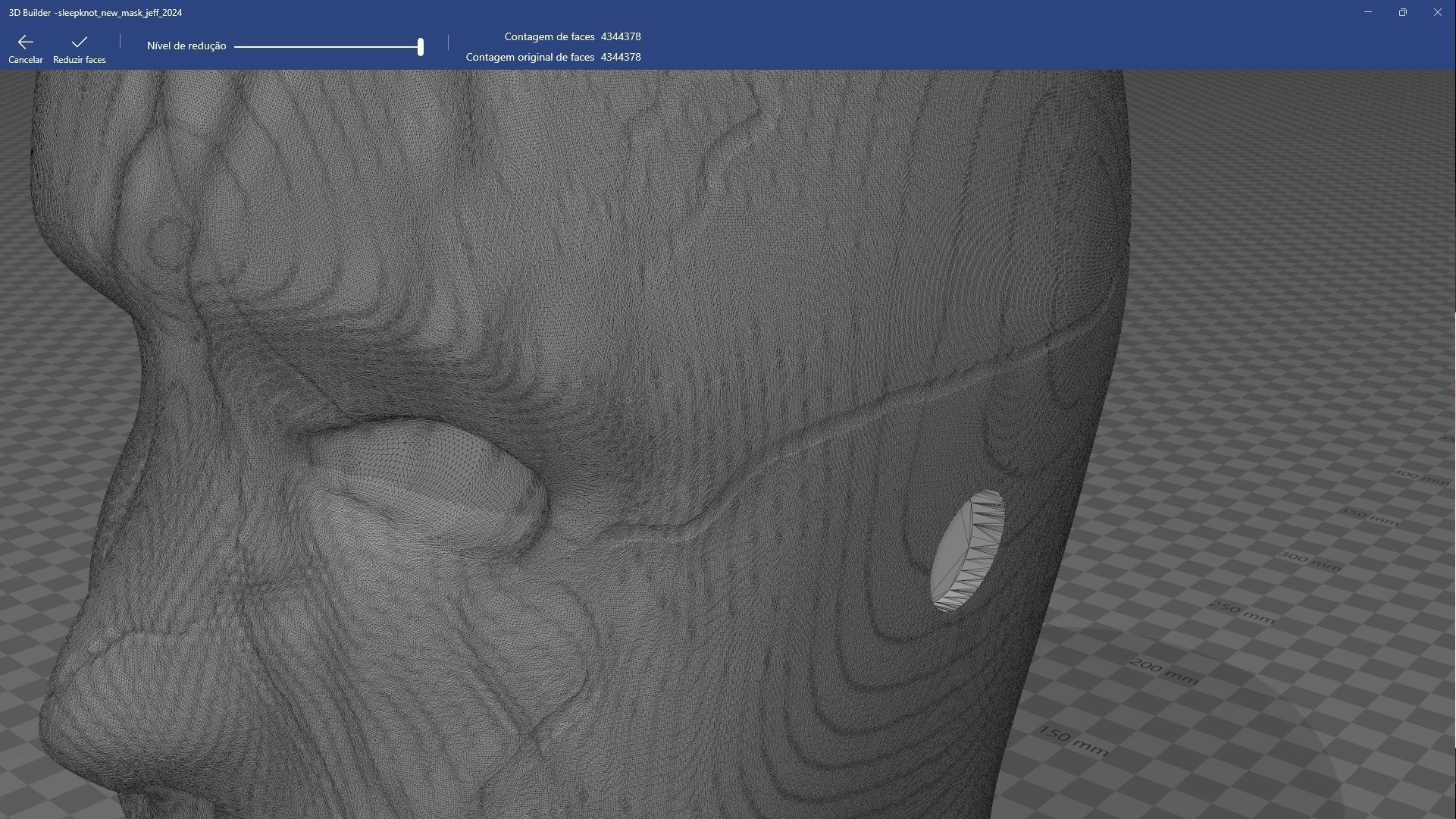
Task: Close the 3D Builder window
Action: tap(1437, 12)
